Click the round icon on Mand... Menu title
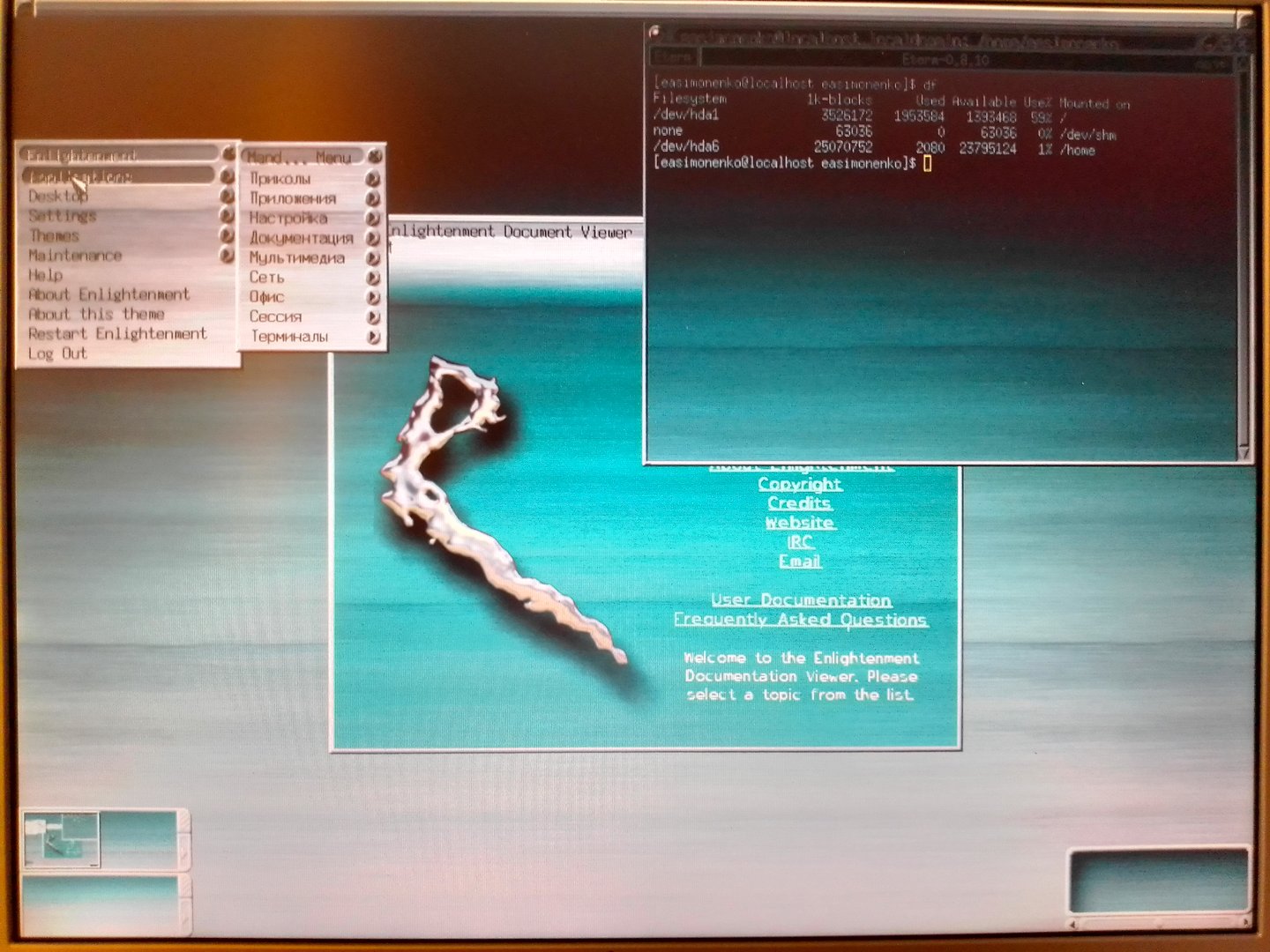Screen dimensions: 1270x952 point(376,156)
